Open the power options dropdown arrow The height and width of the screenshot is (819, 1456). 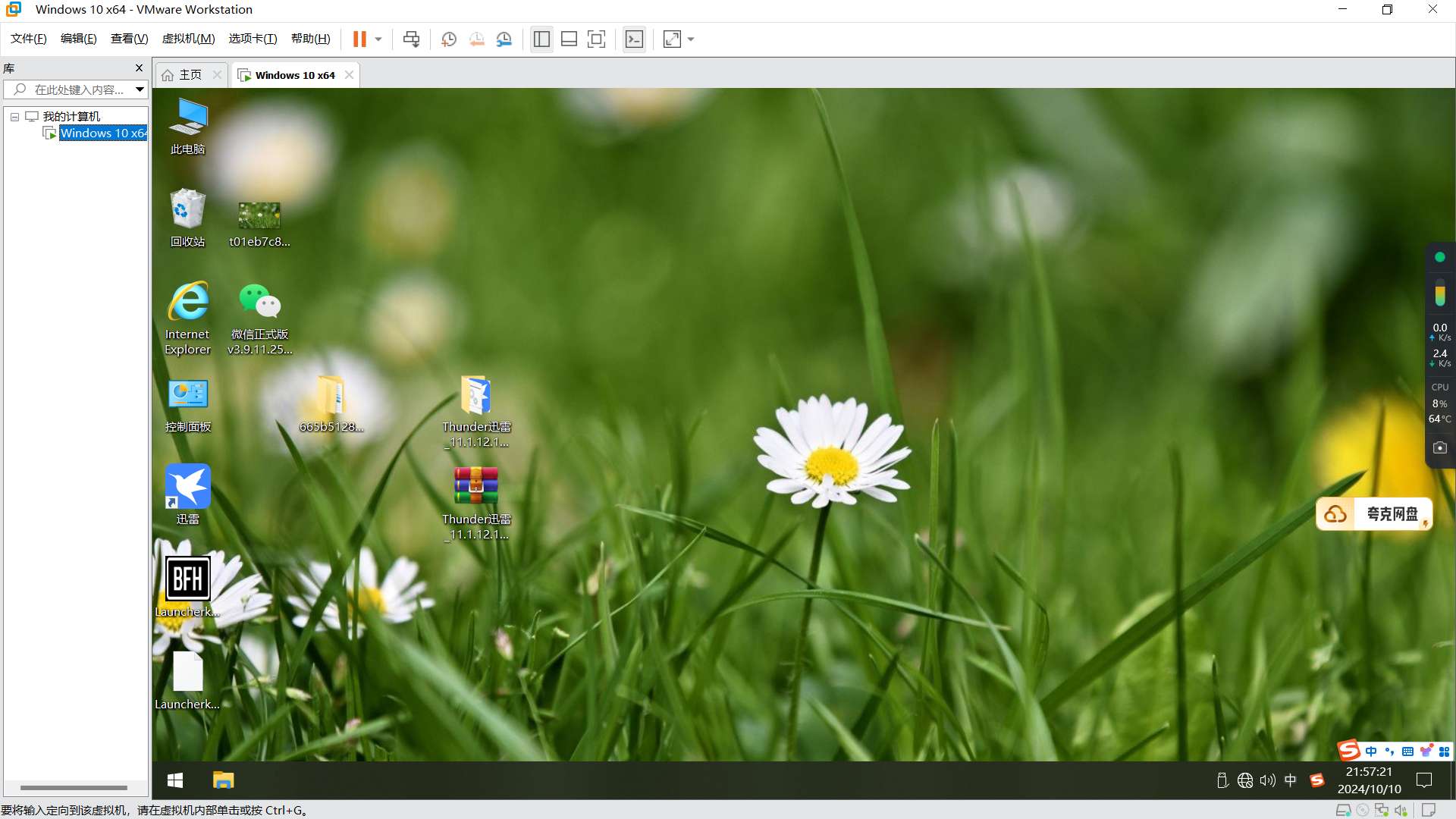378,39
